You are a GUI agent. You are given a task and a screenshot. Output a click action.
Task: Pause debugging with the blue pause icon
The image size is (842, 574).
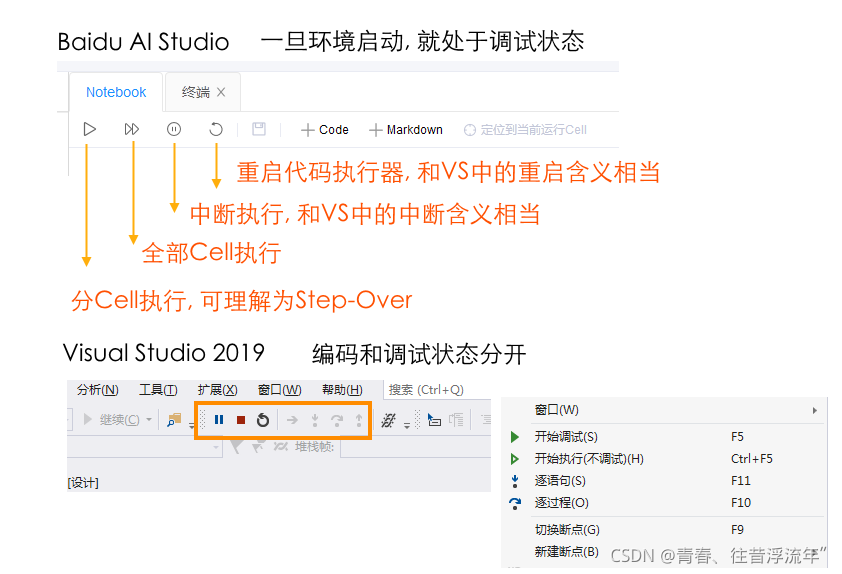(219, 419)
